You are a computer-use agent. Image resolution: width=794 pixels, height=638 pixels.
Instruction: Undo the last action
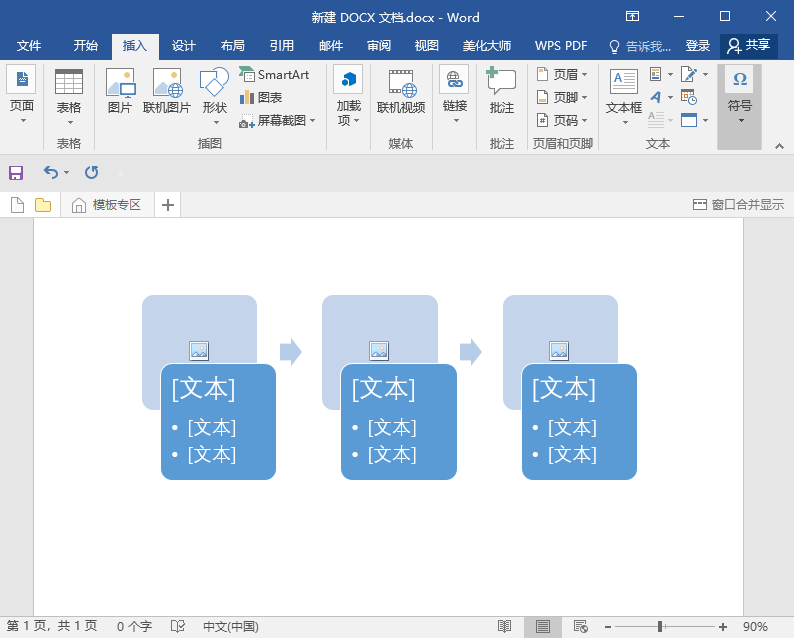tap(51, 173)
